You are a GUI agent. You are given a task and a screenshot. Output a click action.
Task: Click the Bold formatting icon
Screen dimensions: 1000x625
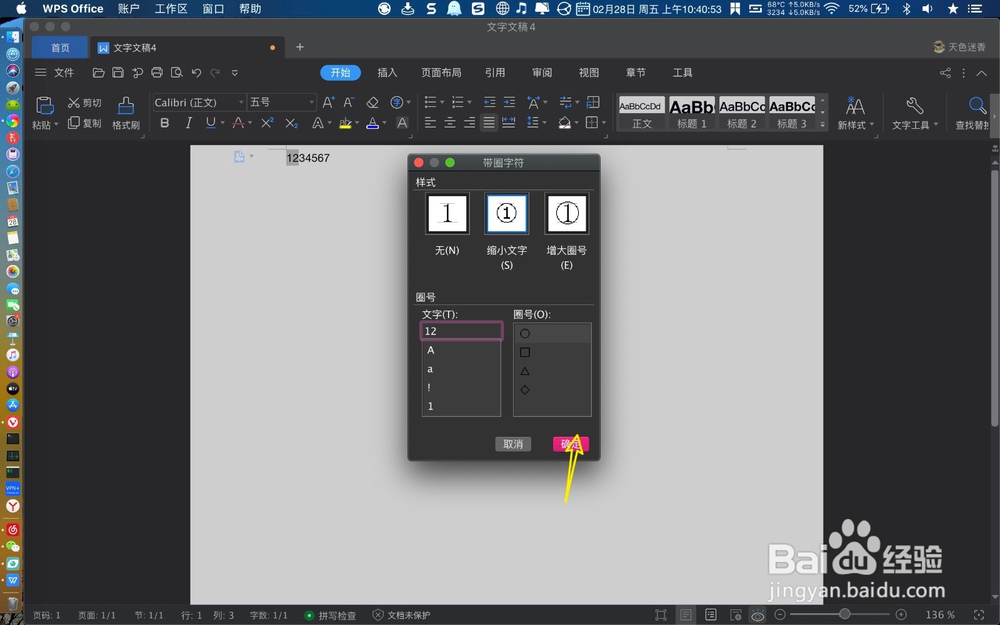point(165,122)
